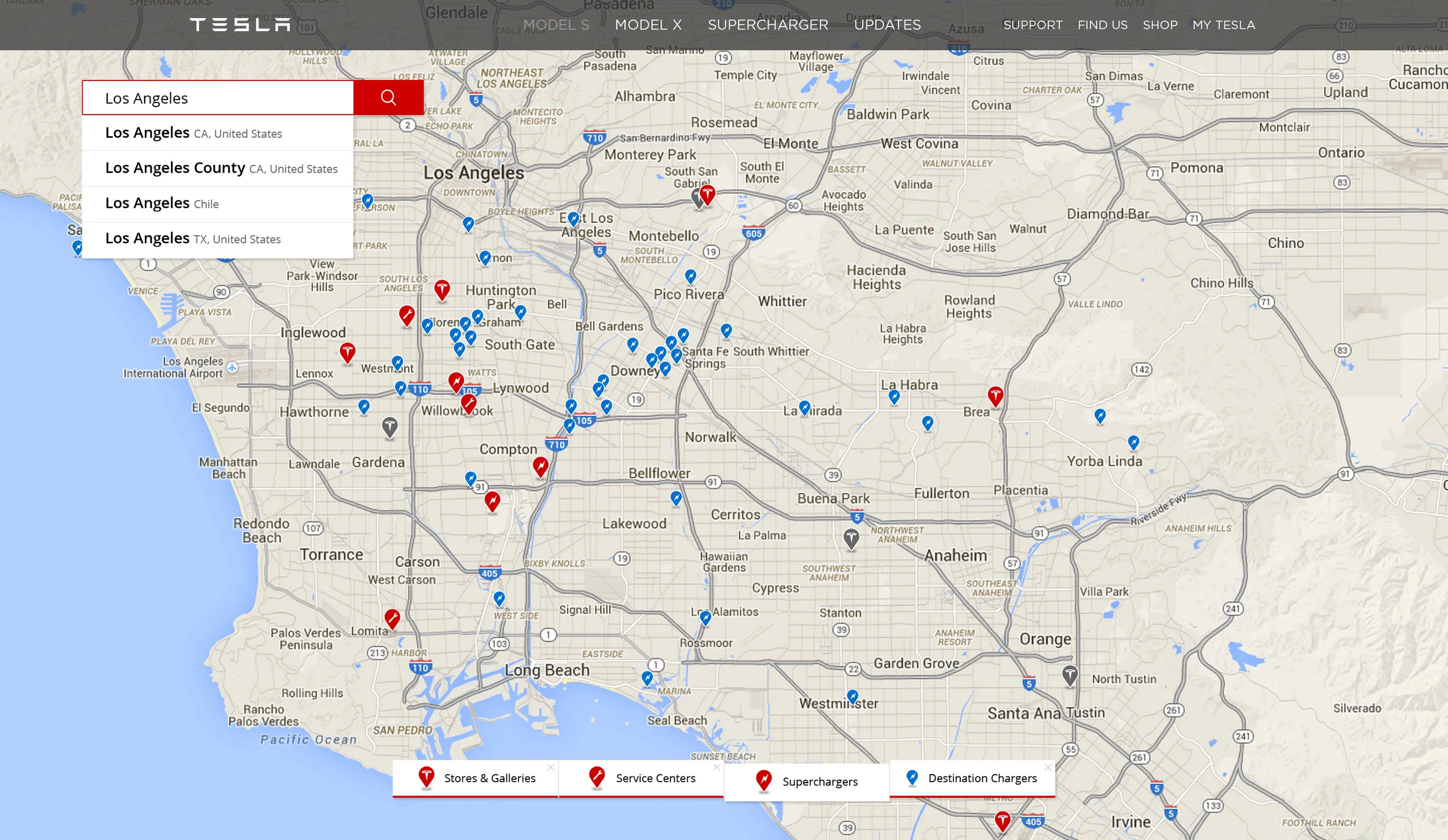
Task: Click the gray Tesla pin near North Tustin
Action: point(1070,676)
